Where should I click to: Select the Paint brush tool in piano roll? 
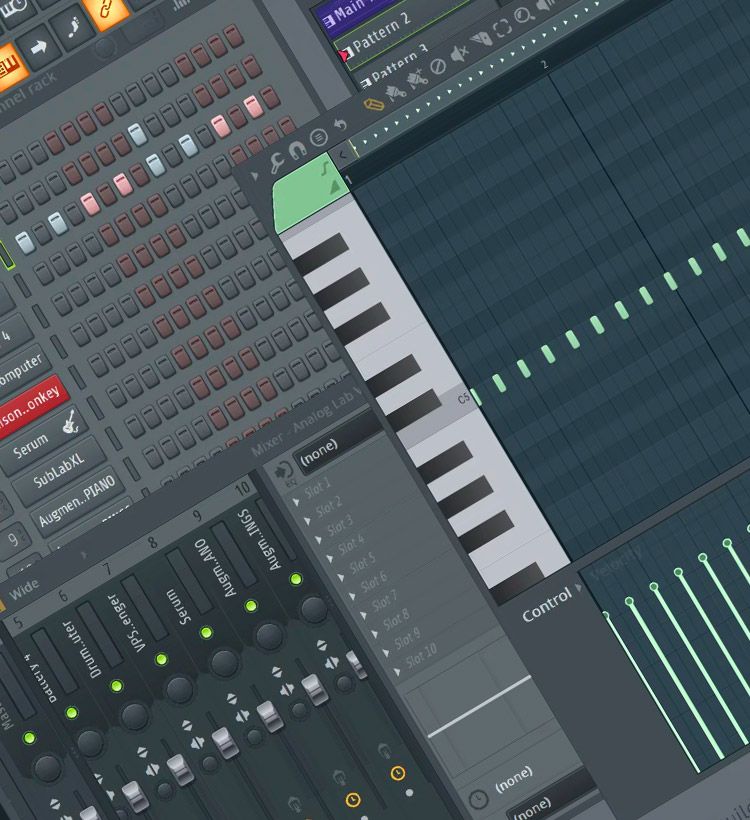pyautogui.click(x=396, y=93)
